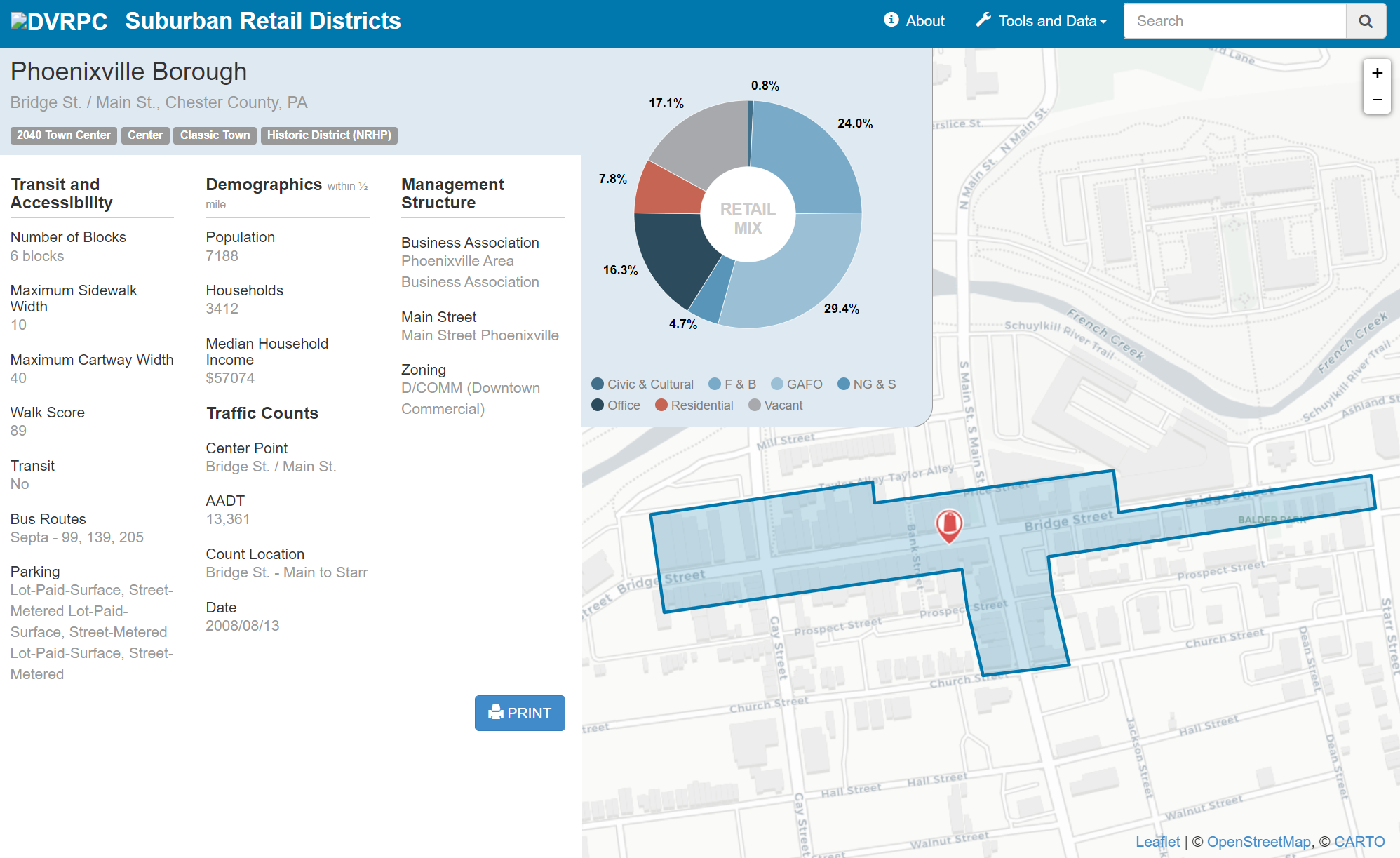Open the Tools and Data dropdown
Image resolution: width=1400 pixels, height=858 pixels.
coord(1047,21)
